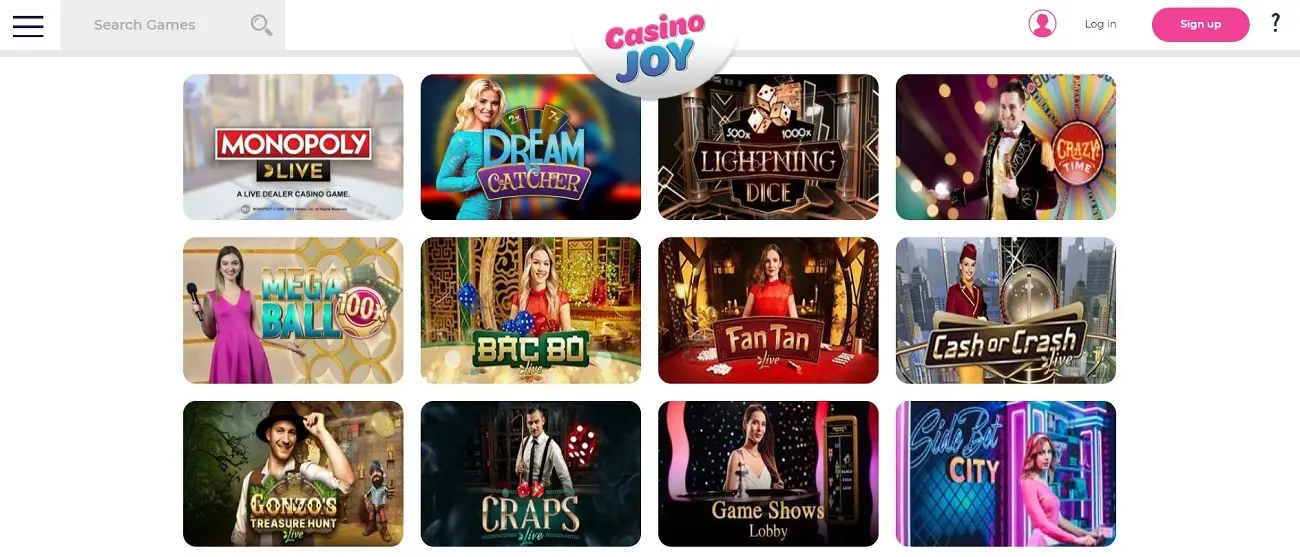Open the Fan Tan live game
1300x557 pixels.
click(768, 310)
